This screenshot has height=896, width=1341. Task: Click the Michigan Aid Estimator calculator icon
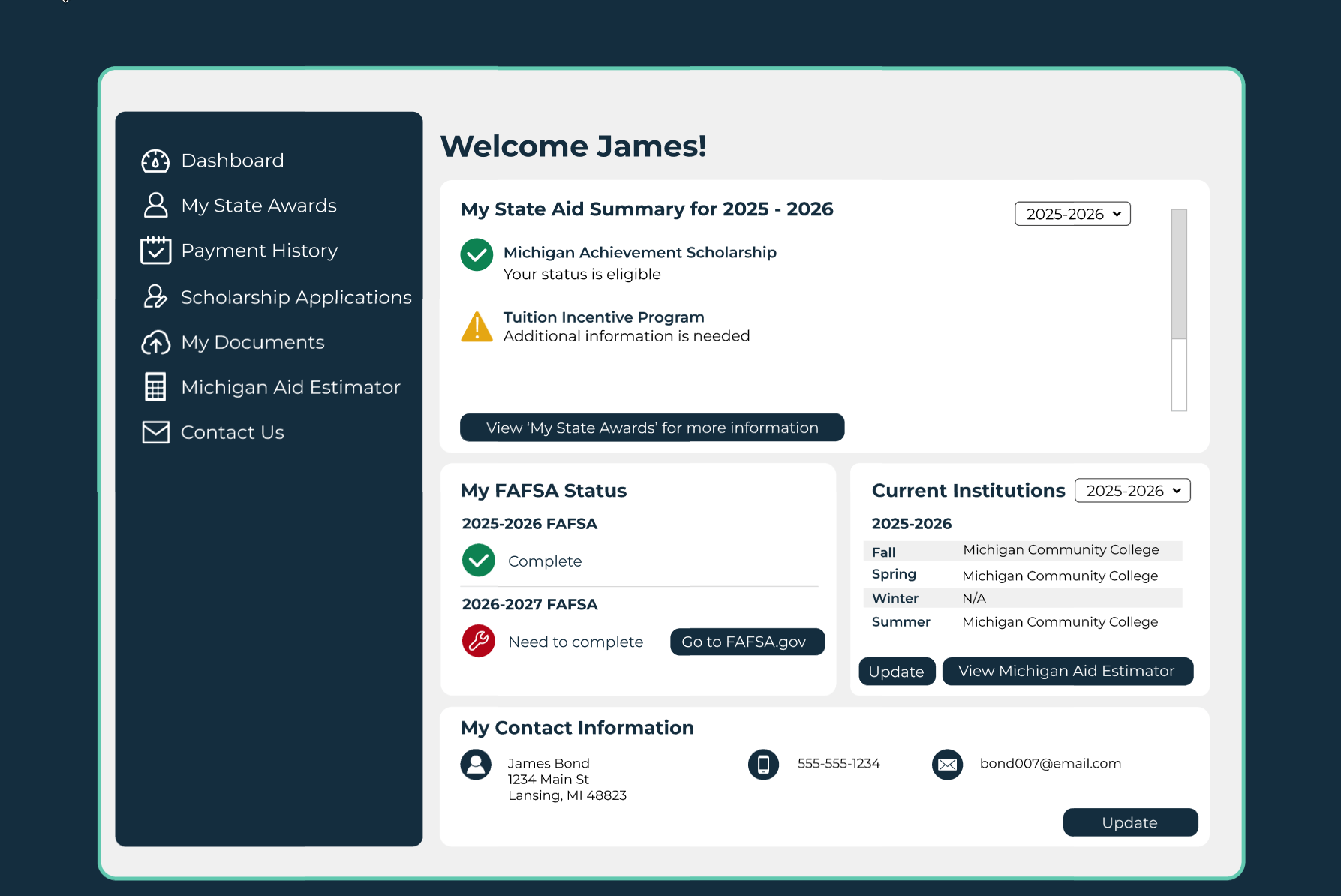[155, 387]
